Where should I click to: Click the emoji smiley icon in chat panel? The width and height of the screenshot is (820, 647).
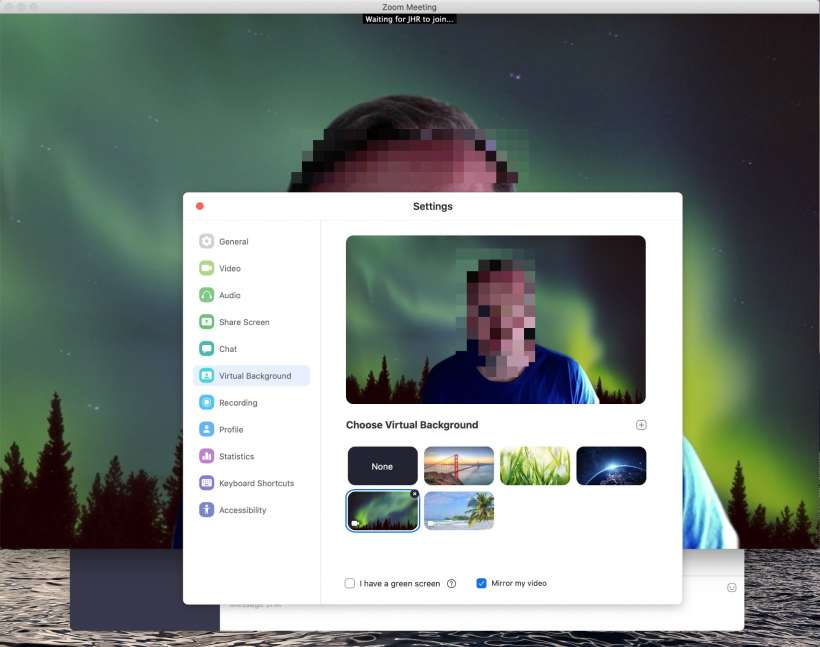pyautogui.click(x=732, y=587)
